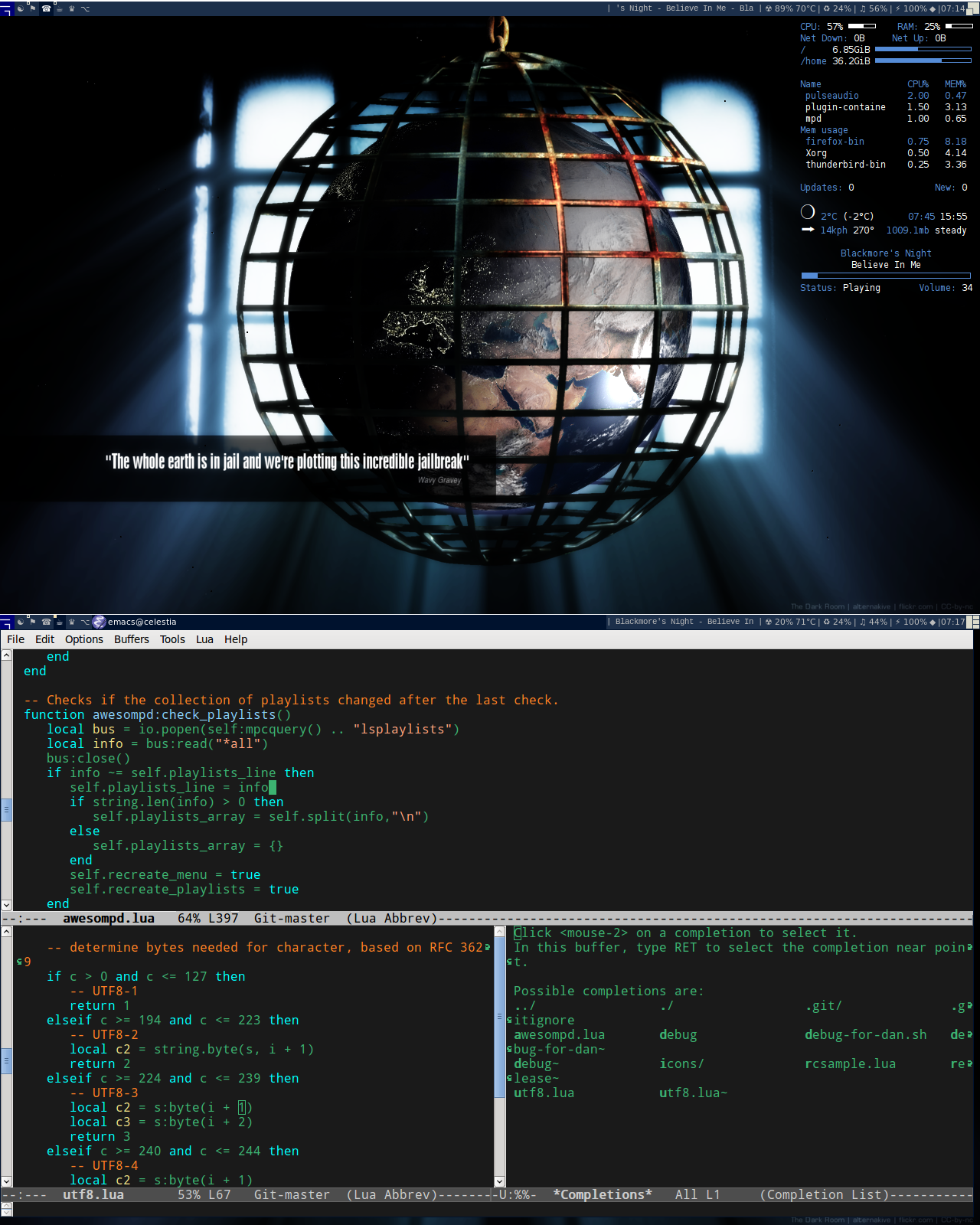Click (Completion List) mode indicator
The height and width of the screenshot is (1225, 980).
(x=825, y=1194)
